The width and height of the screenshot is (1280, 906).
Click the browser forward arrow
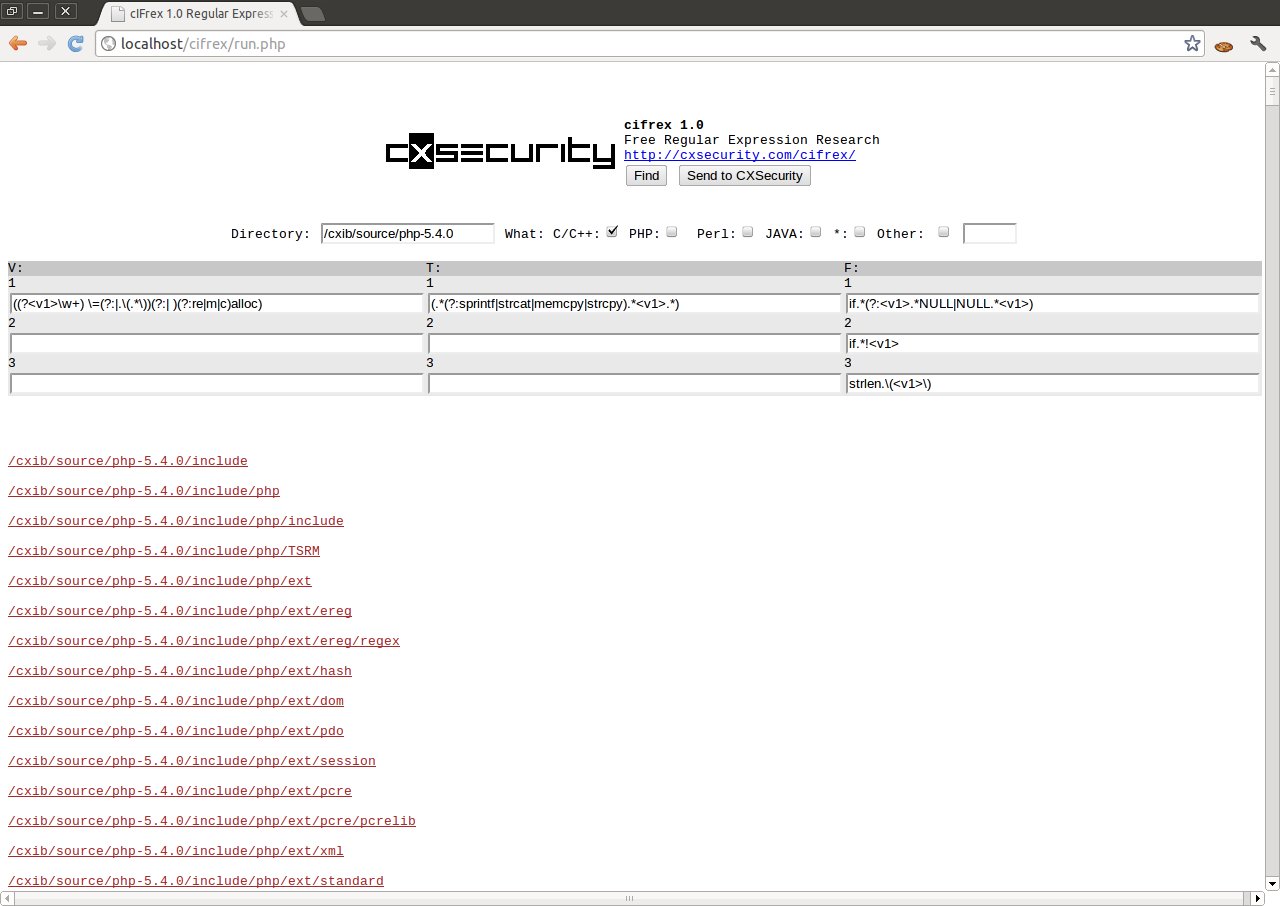(x=46, y=44)
